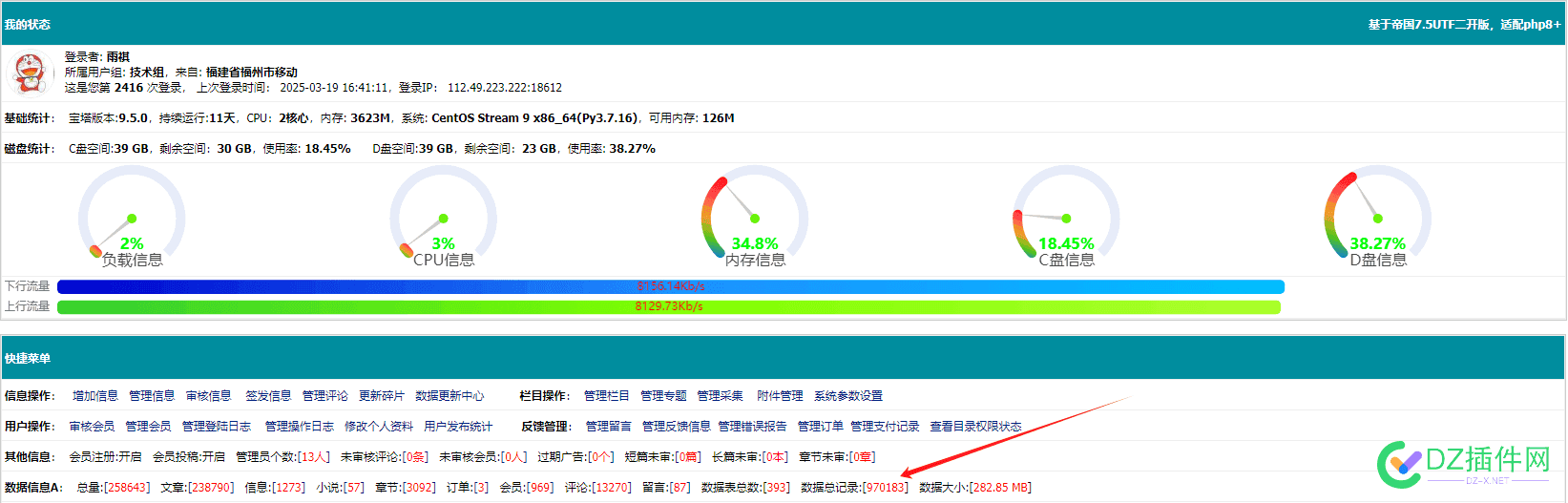The height and width of the screenshot is (503, 1568).
Task: Open the 管理订单 link
Action: coord(821,427)
